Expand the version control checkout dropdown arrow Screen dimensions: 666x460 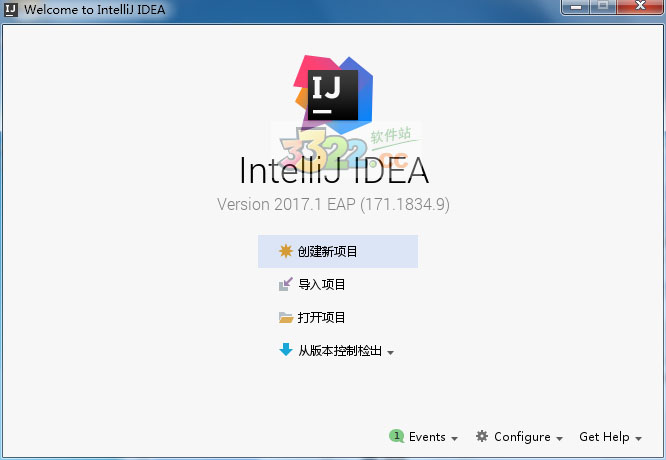390,353
